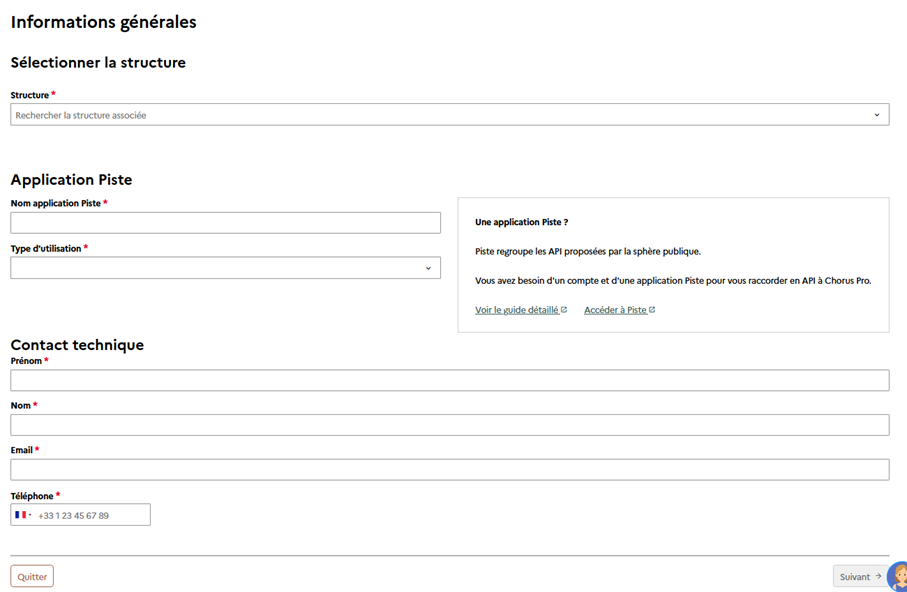Focus the Email input field
Screen dimensions: 907x592
pos(449,470)
